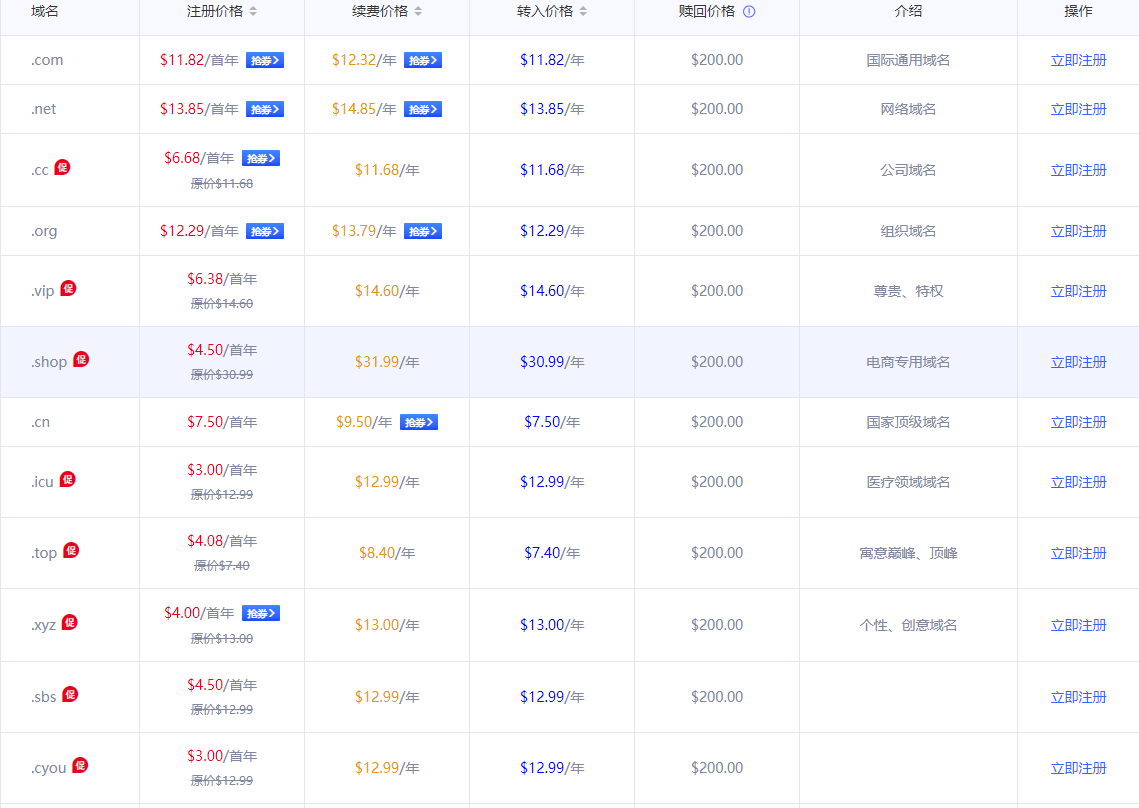Register the .shop domain via 立即注册
Screen dimensions: 1139x808
coord(1078,362)
